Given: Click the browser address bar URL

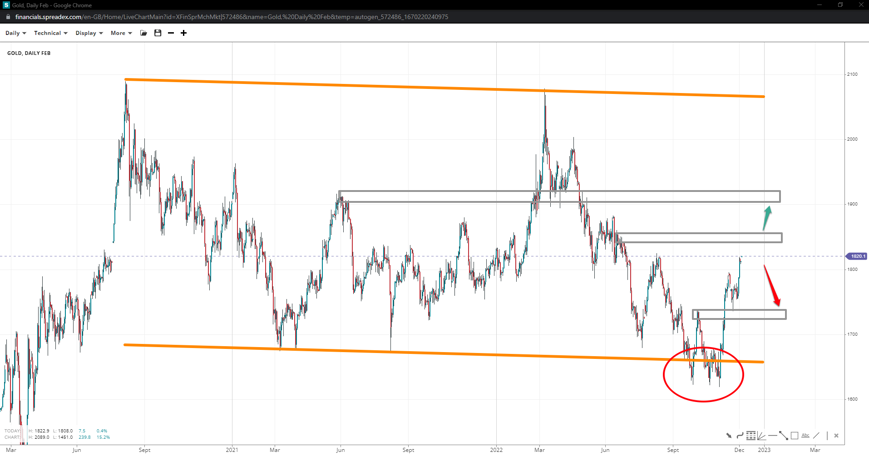Looking at the screenshot, I should point(230,17).
